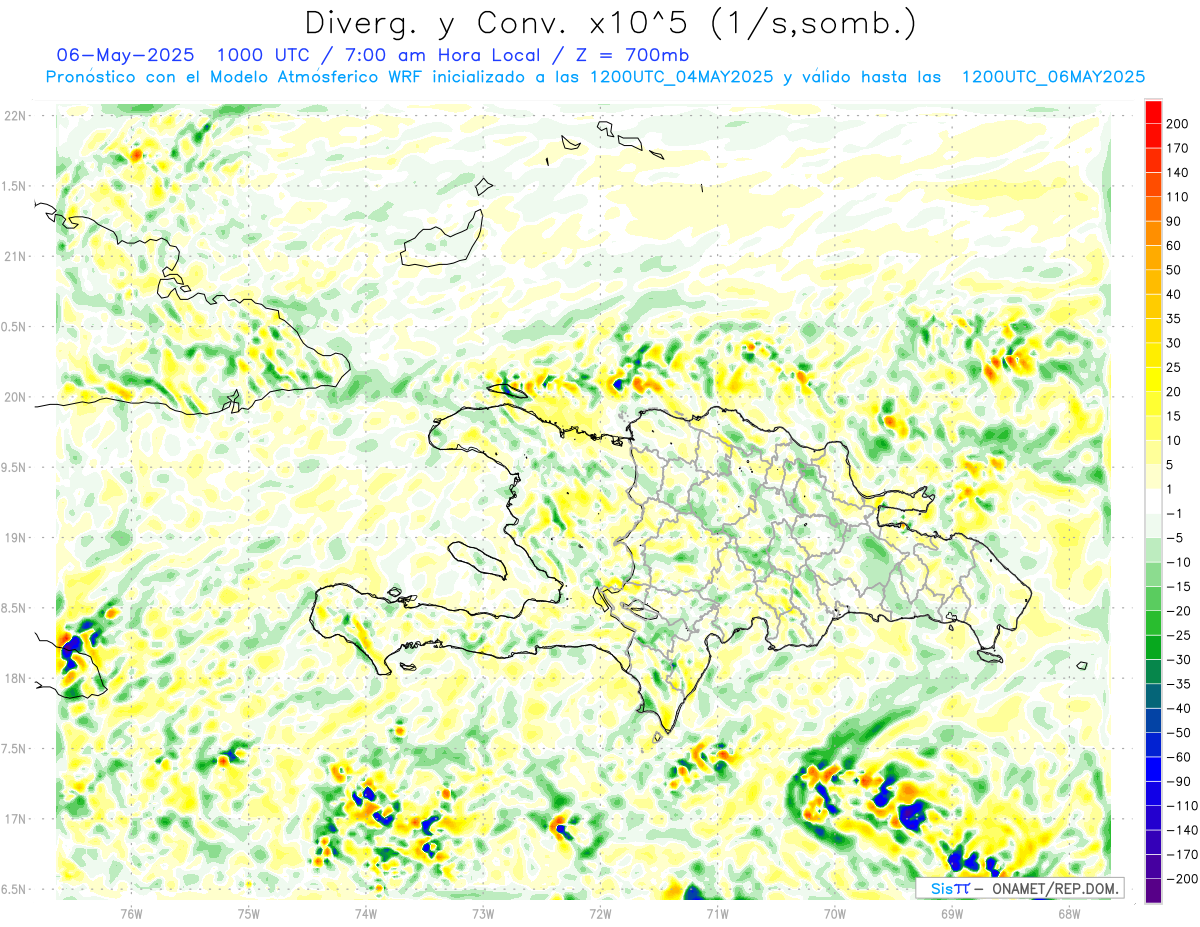1200x927 pixels.
Task: Click the 7.5N latitude label
Action: [14, 749]
